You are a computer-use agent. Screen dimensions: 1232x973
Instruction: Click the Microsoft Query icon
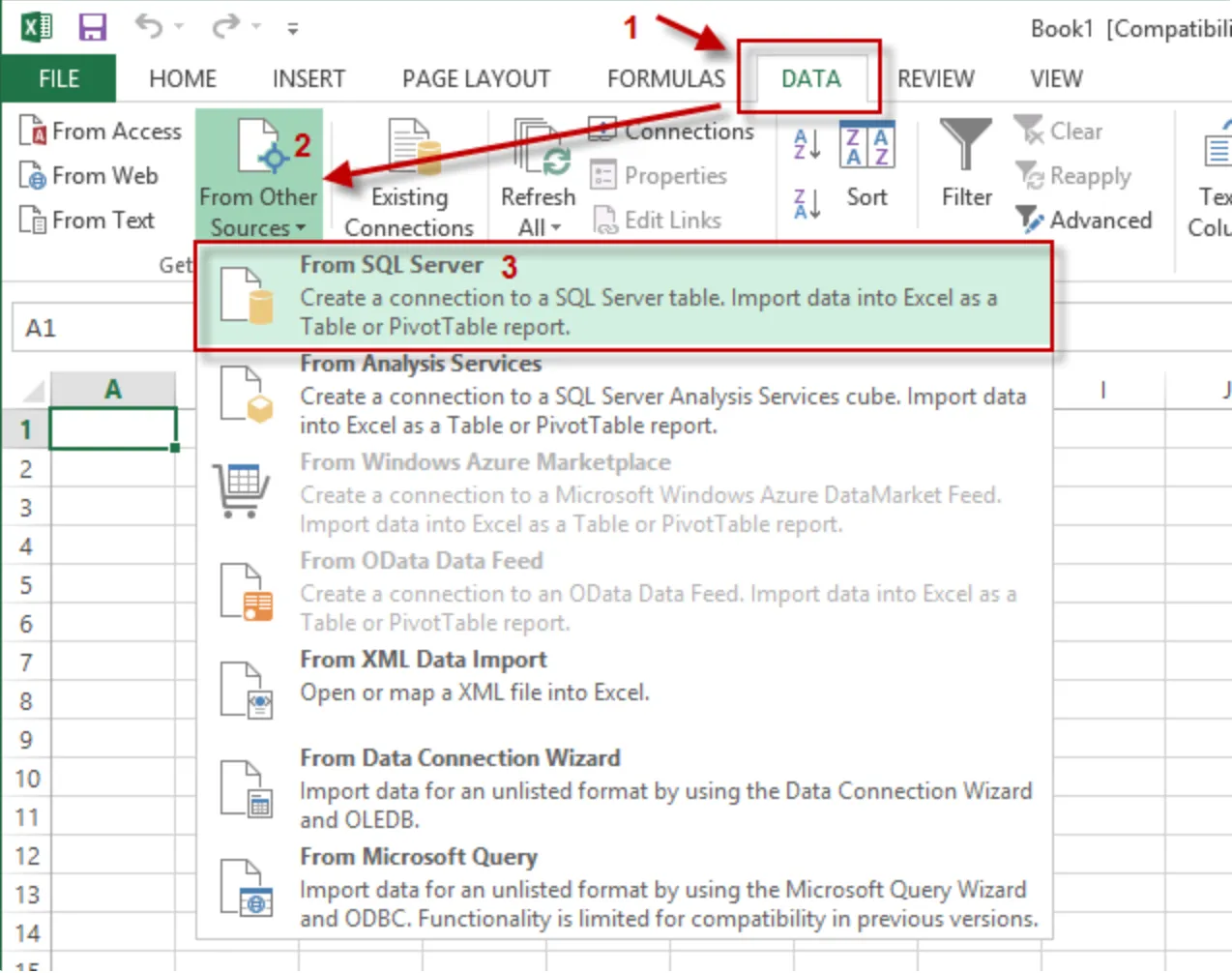(247, 888)
